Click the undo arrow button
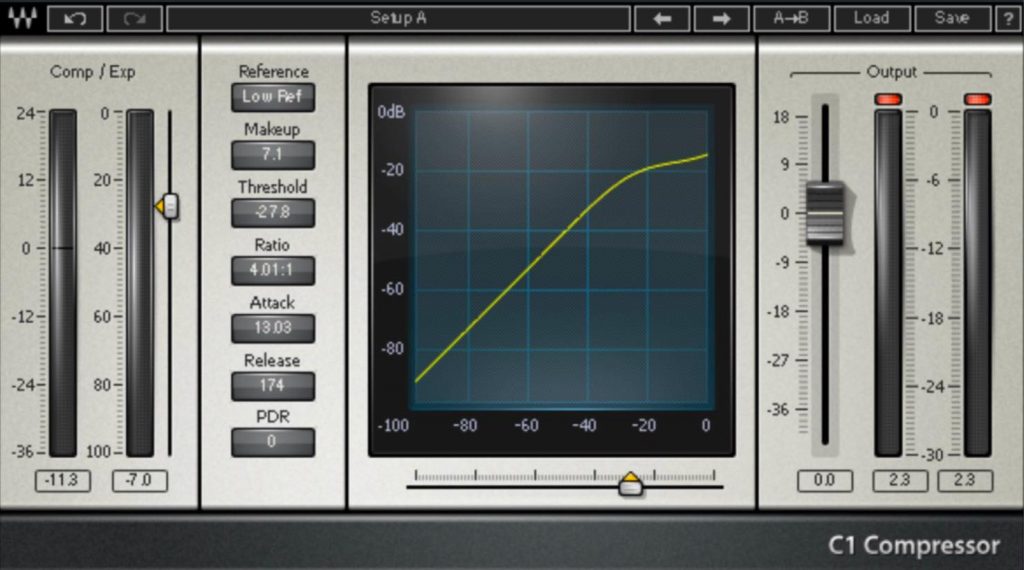The image size is (1024, 570). click(x=74, y=18)
